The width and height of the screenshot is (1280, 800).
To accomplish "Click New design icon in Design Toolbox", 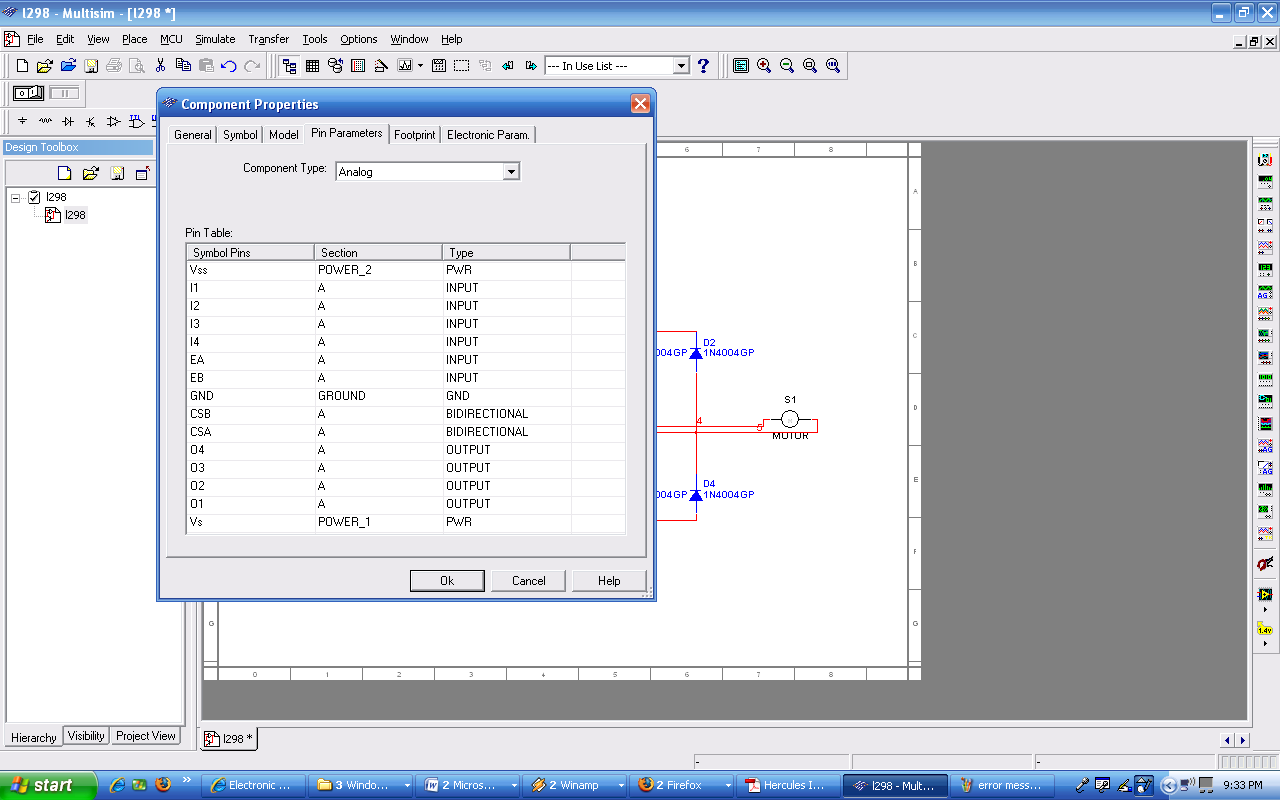I will [64, 174].
